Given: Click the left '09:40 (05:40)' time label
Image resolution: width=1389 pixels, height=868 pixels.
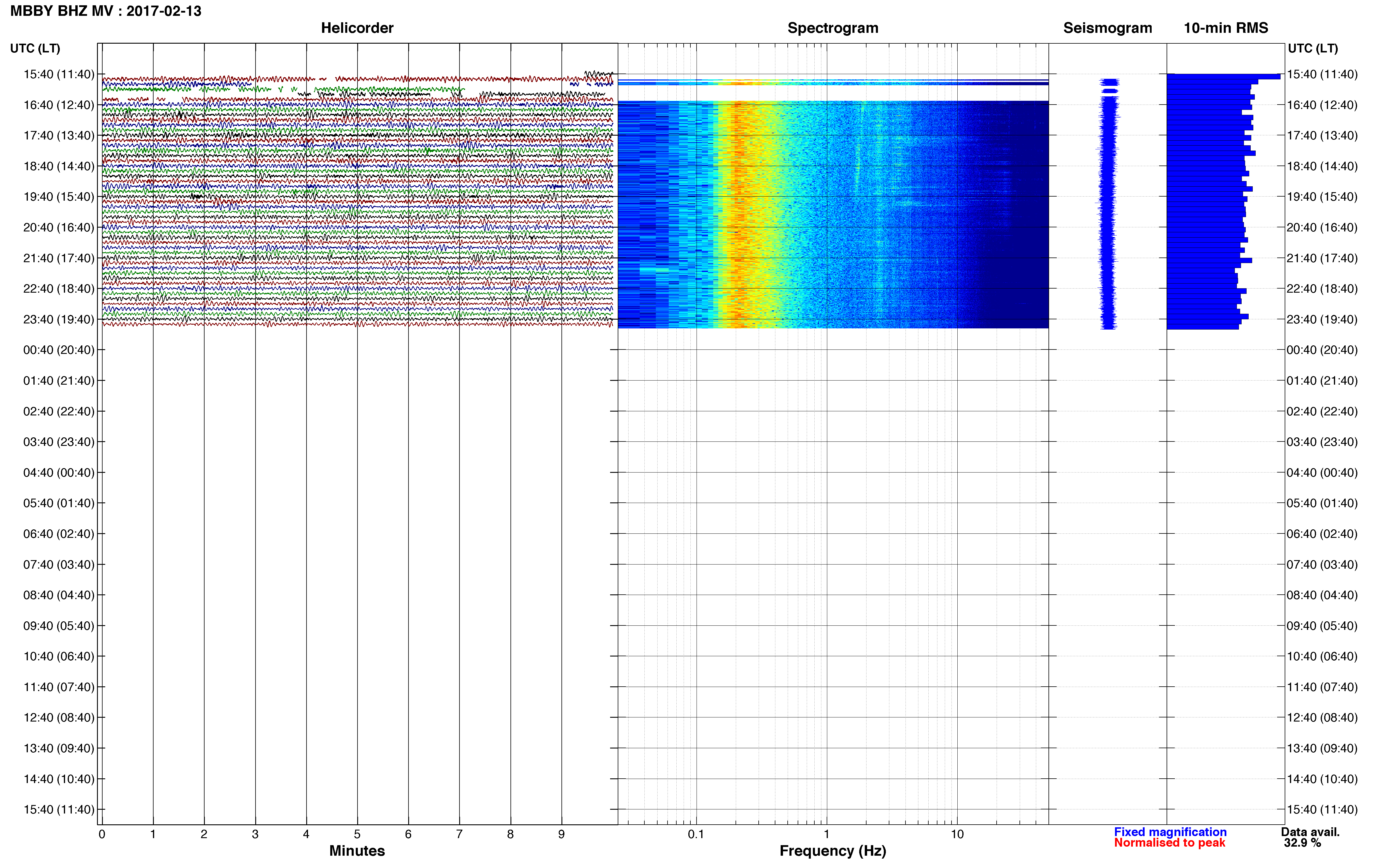Looking at the screenshot, I should (x=59, y=626).
